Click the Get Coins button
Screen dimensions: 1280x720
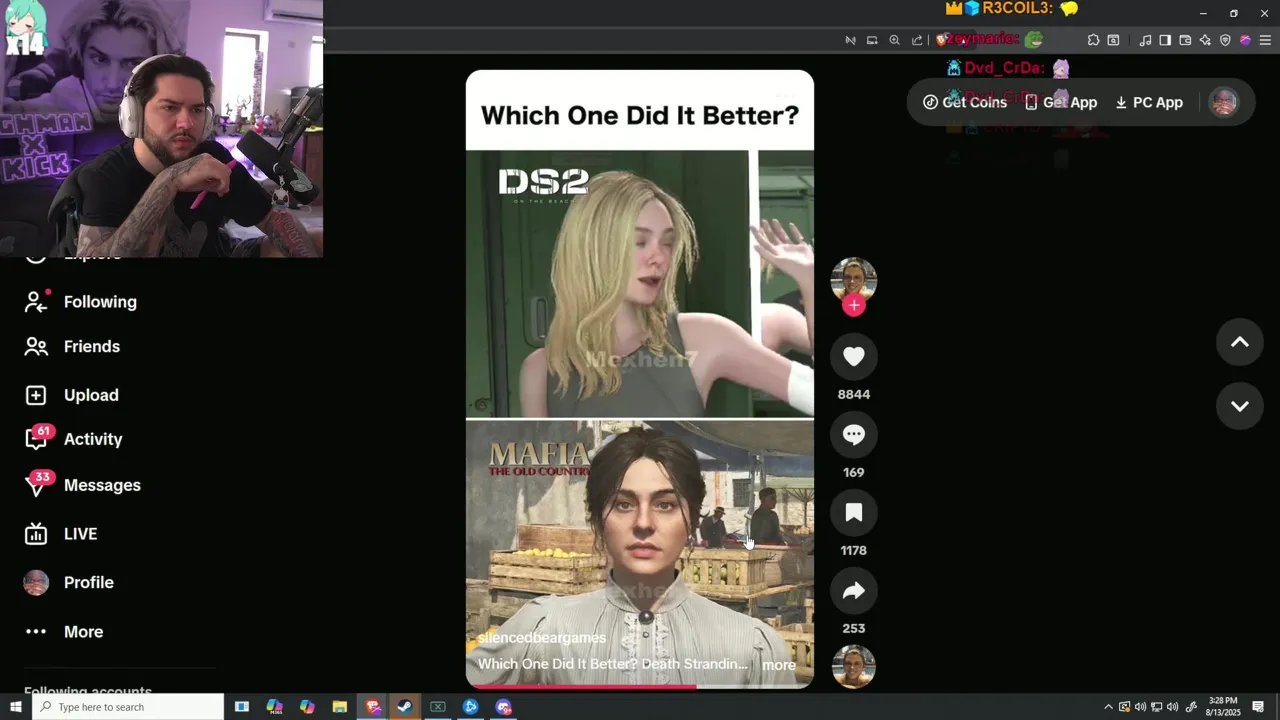click(965, 103)
